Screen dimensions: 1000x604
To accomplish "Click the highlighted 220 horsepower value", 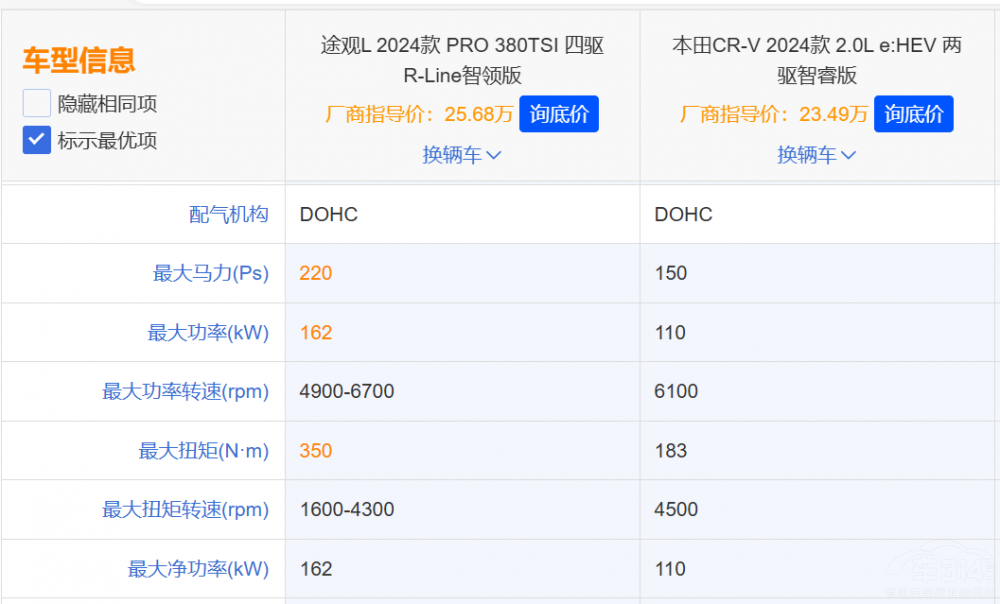I will click(315, 273).
